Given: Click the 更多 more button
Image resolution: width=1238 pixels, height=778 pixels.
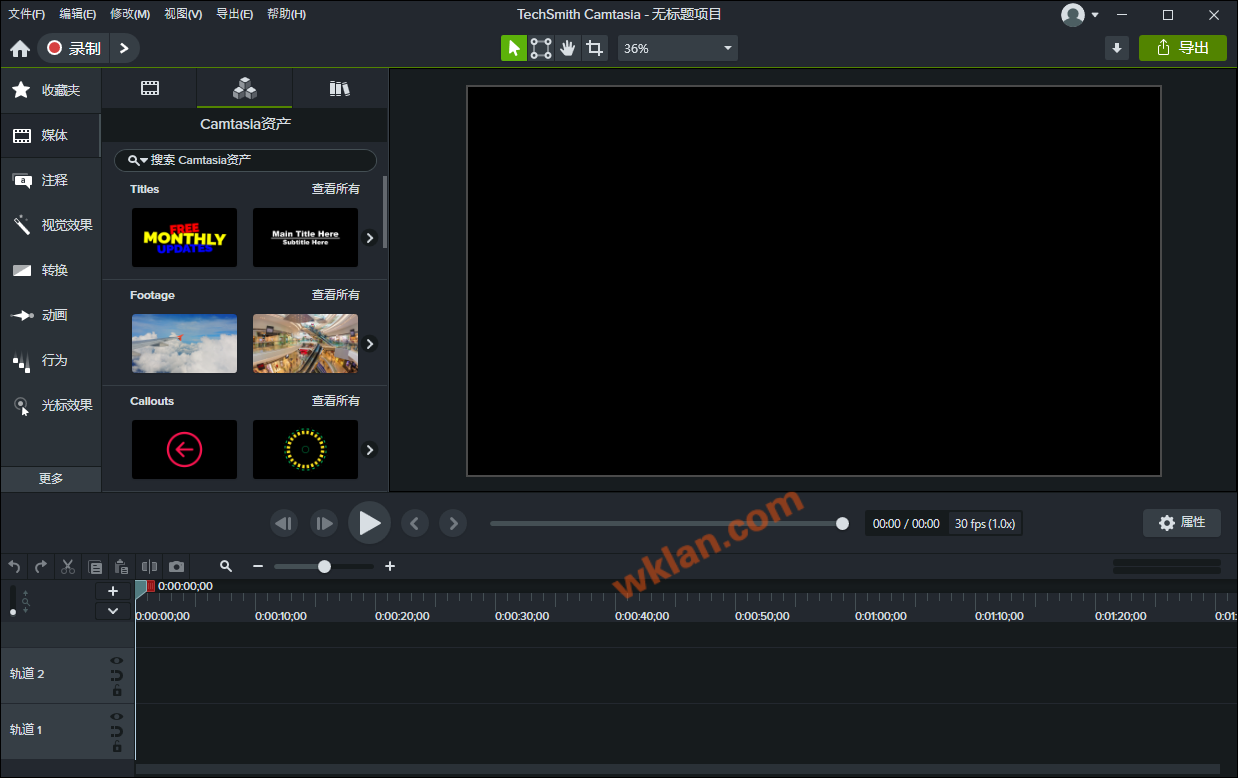Looking at the screenshot, I should coord(51,478).
